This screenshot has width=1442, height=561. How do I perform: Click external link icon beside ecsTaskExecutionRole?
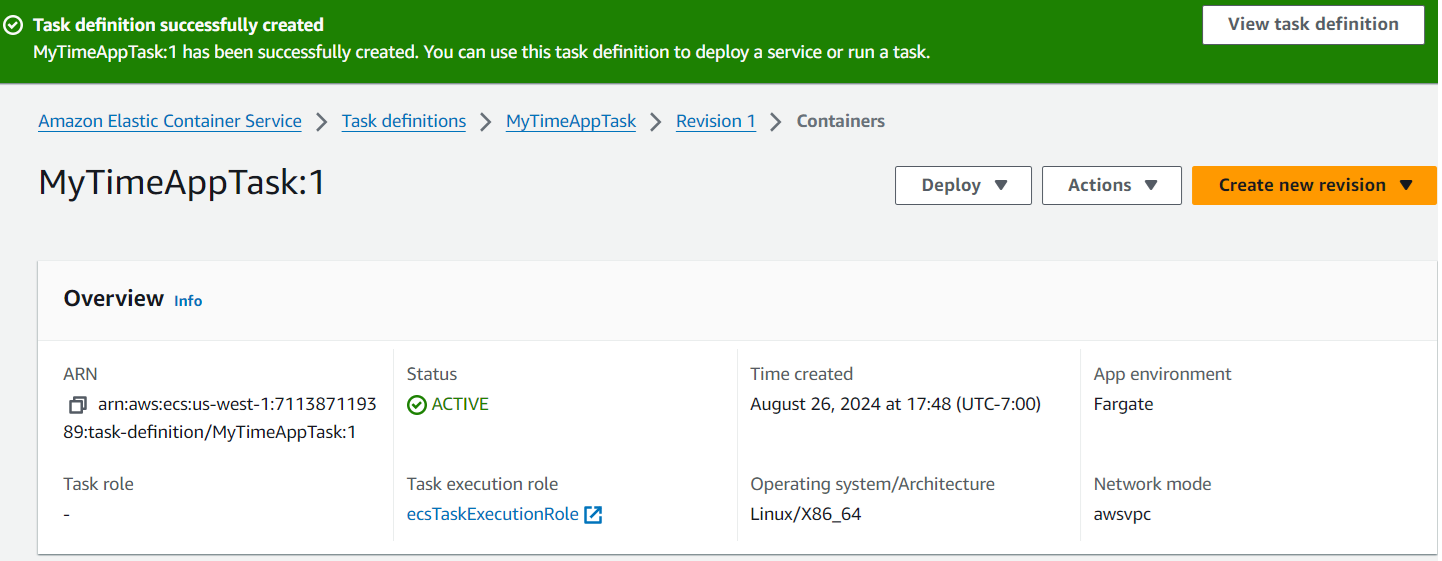point(593,515)
